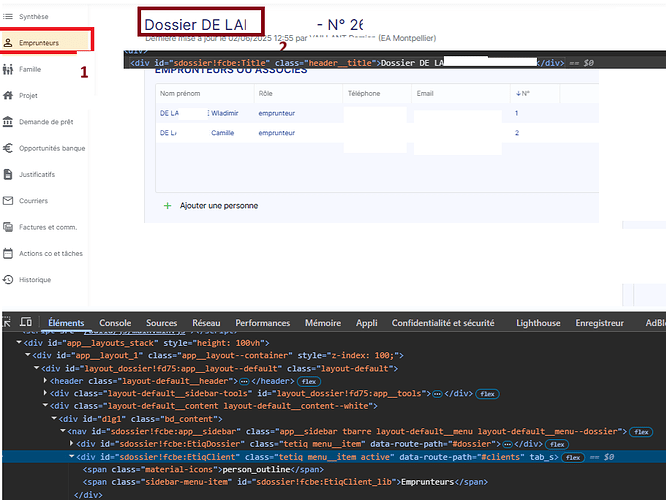
Task: Open the Synthèse list icon in sidebar
Action: [8, 17]
